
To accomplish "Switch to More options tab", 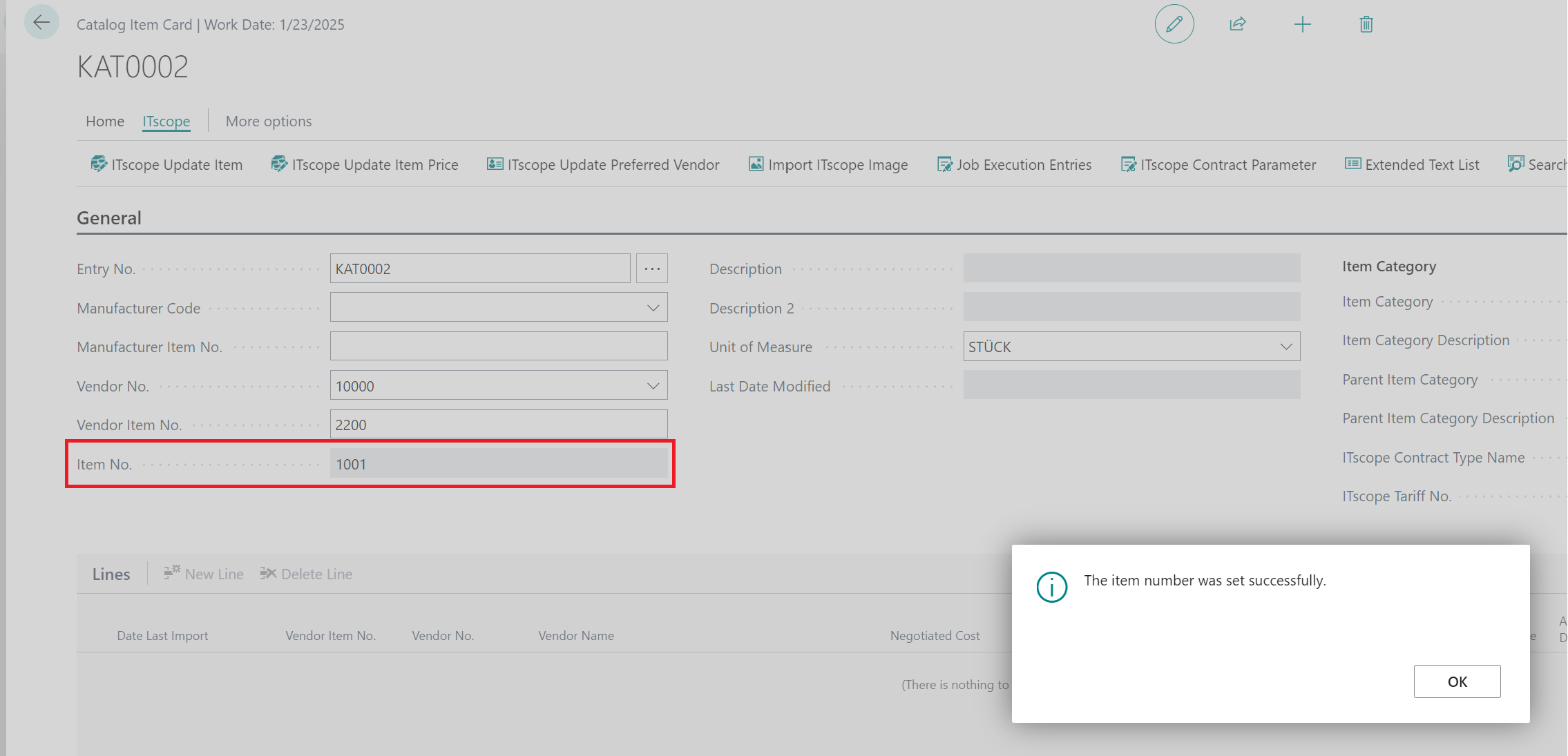I will pos(267,121).
